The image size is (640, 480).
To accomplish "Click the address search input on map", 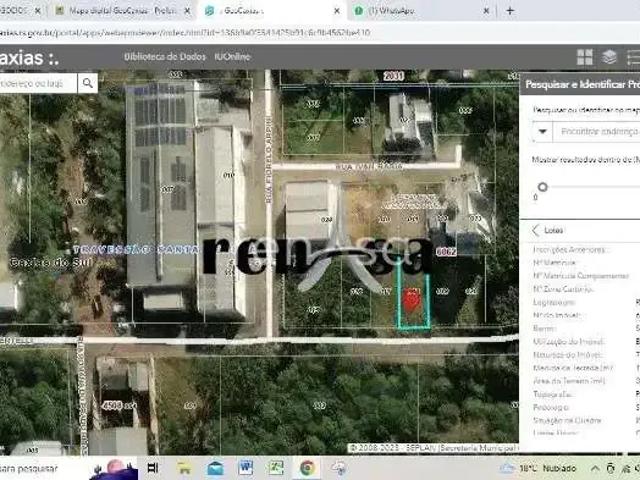I will (x=38, y=83).
